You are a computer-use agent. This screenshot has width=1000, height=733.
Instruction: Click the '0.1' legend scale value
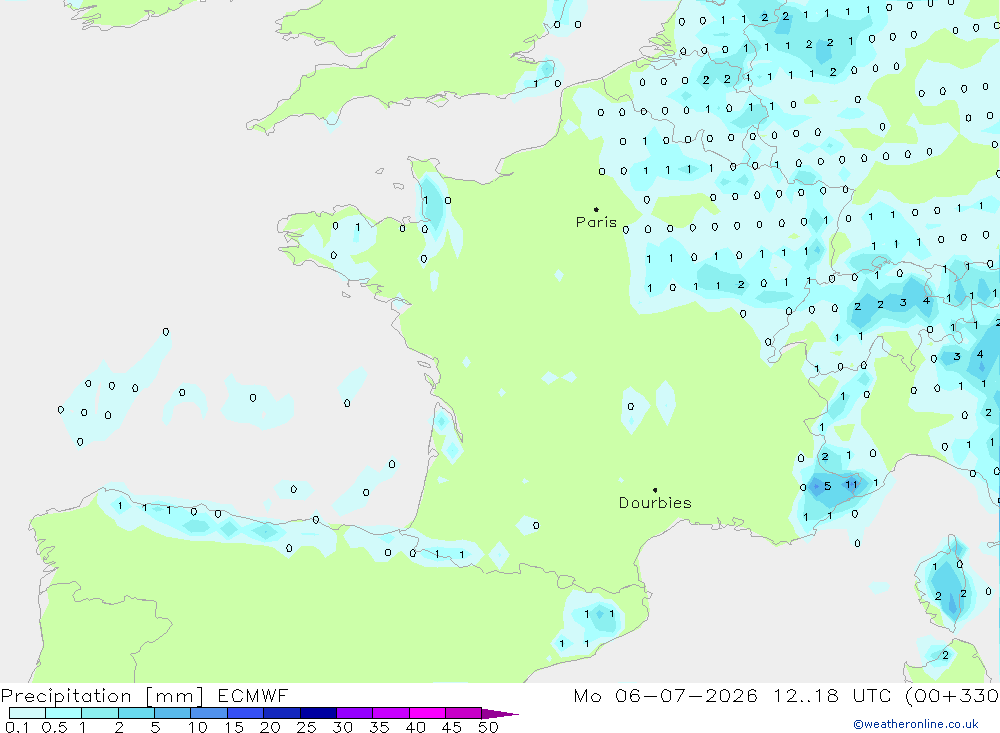click(17, 727)
